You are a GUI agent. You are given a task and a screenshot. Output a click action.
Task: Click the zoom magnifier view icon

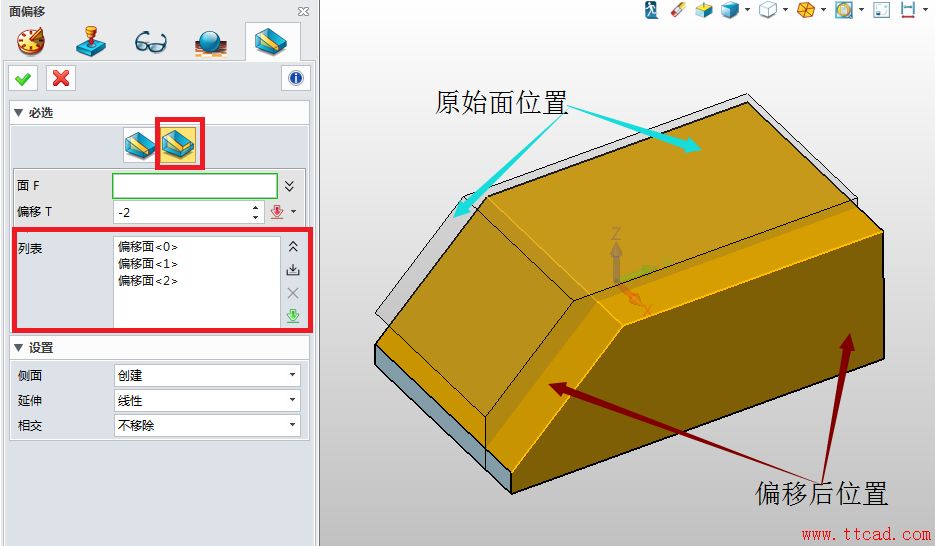point(844,10)
